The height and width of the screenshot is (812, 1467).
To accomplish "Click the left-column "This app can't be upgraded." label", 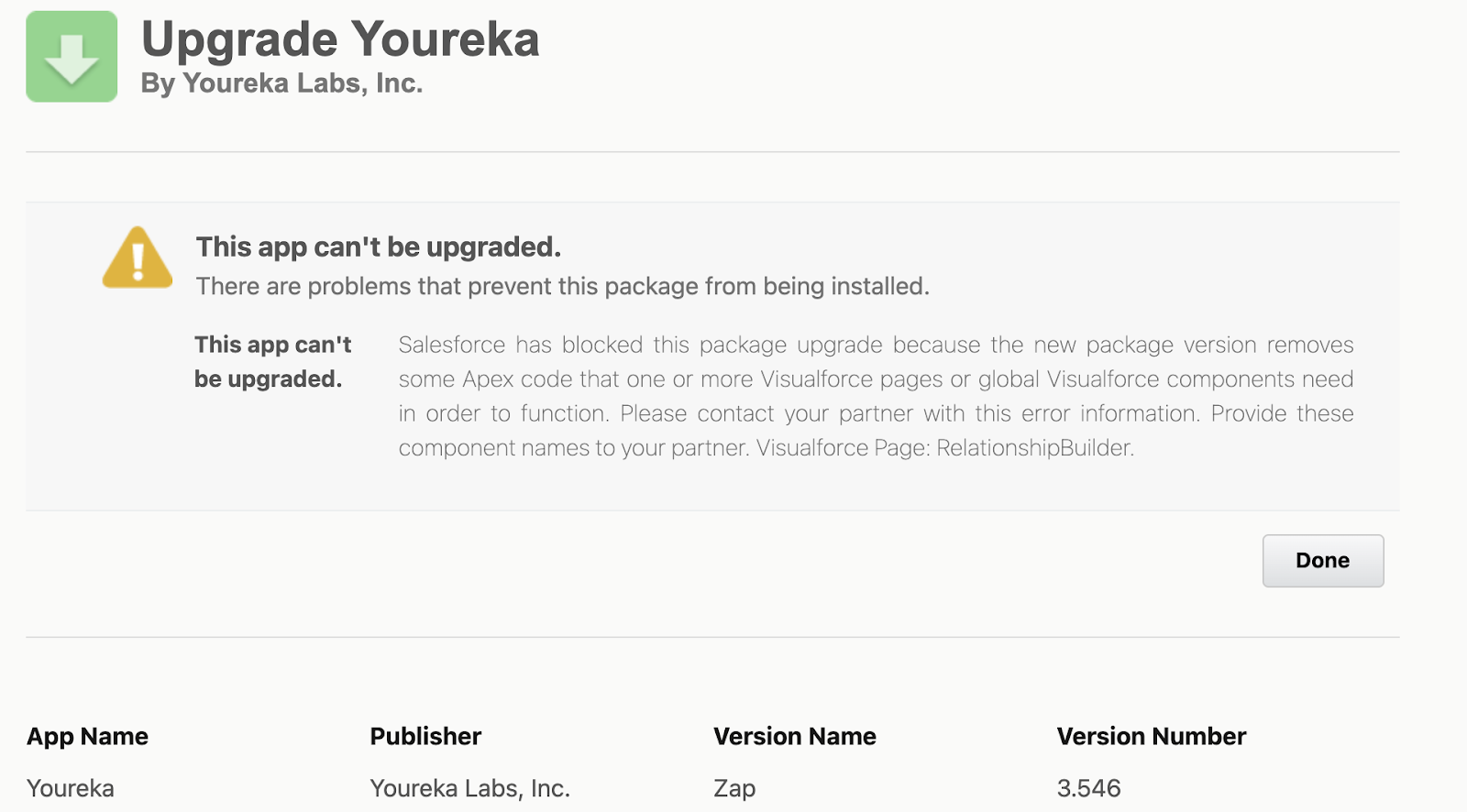I will point(272,362).
